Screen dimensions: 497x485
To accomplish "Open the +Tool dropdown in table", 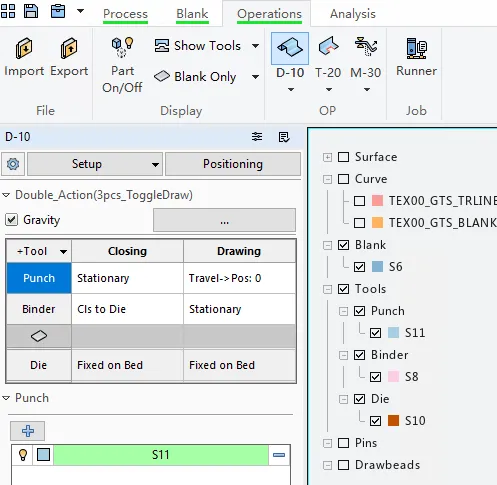I will (x=63, y=252).
